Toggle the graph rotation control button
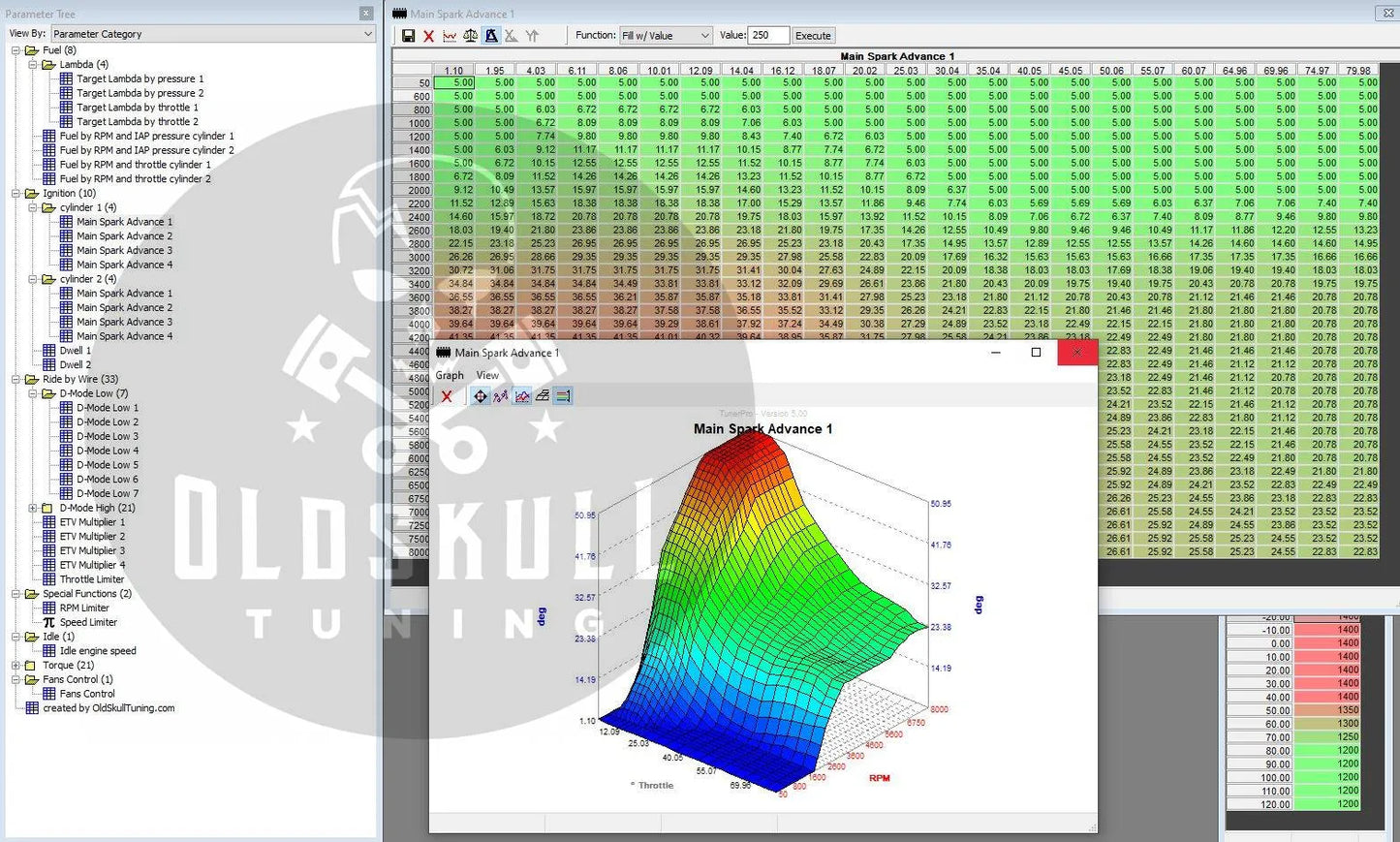The height and width of the screenshot is (842, 1400). tap(481, 396)
